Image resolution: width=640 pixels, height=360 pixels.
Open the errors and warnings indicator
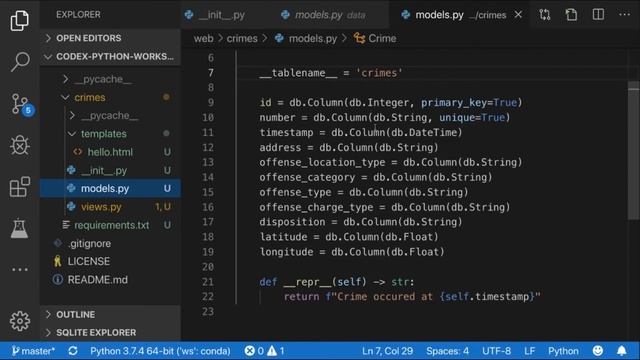pos(264,351)
